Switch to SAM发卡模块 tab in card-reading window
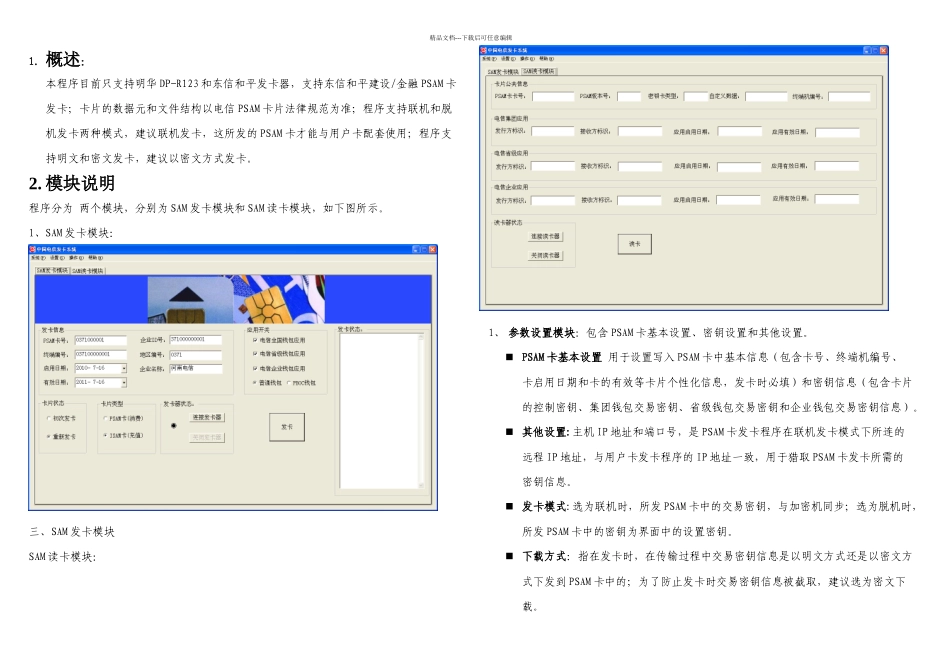Viewport: 950px width, 672px height. (503, 72)
